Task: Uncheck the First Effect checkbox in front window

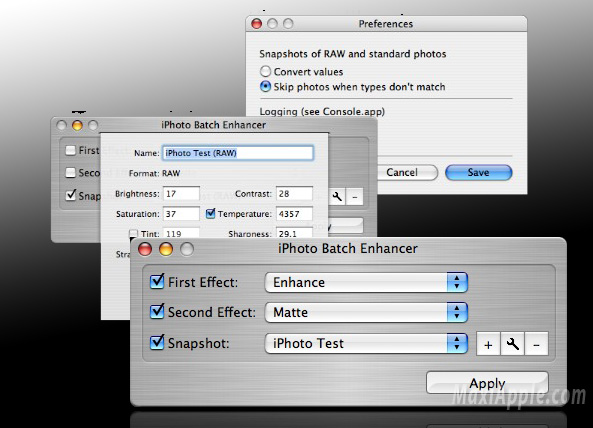Action: click(157, 282)
